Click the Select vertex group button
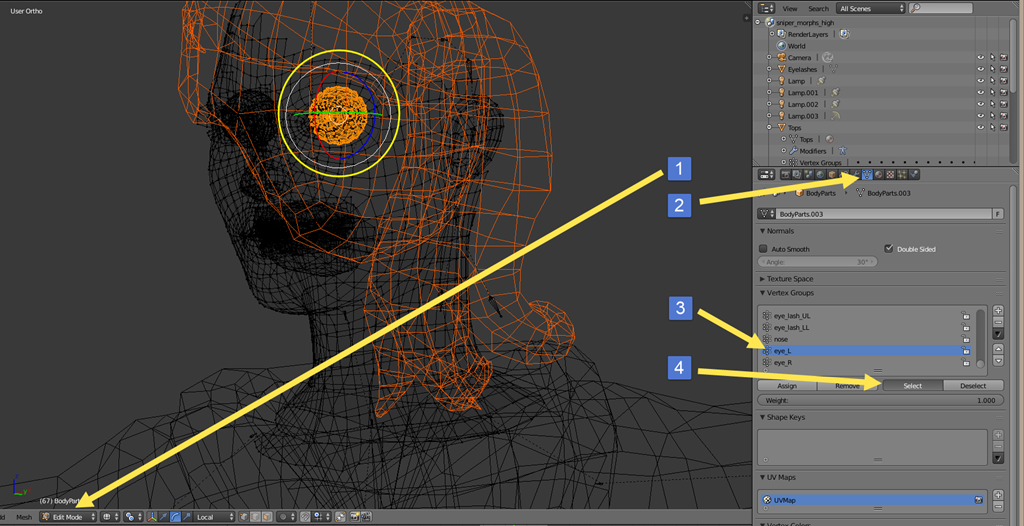Viewport: 1024px width, 526px height. pyautogui.click(x=913, y=386)
